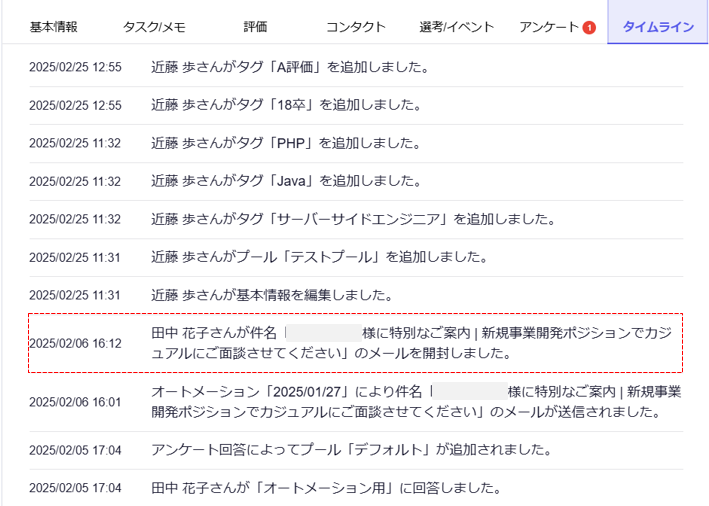
Task: Select the オートメーション「2025/01/27」 mail sent entry
Action: tap(416, 401)
